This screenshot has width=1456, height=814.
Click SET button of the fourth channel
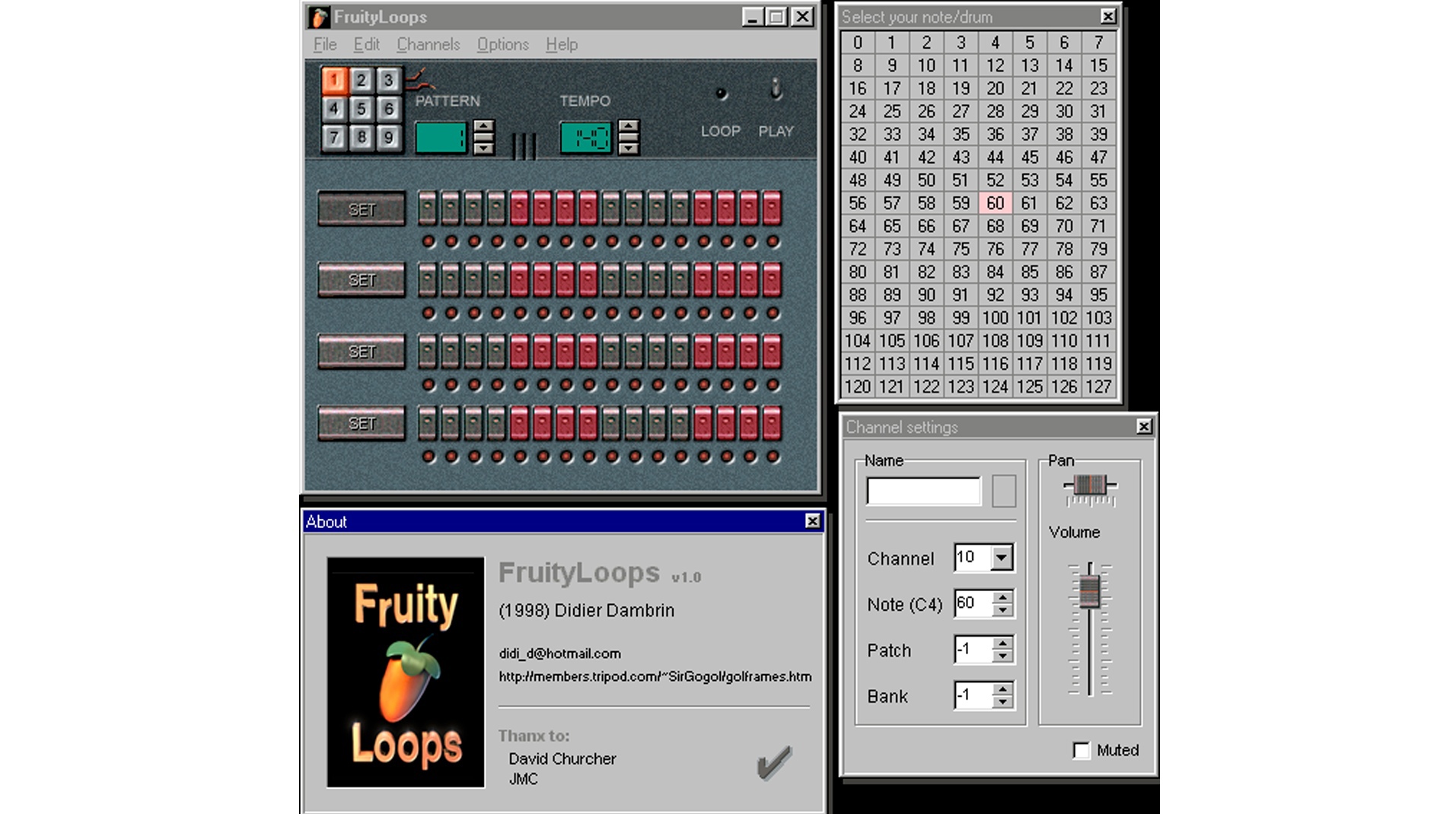362,423
